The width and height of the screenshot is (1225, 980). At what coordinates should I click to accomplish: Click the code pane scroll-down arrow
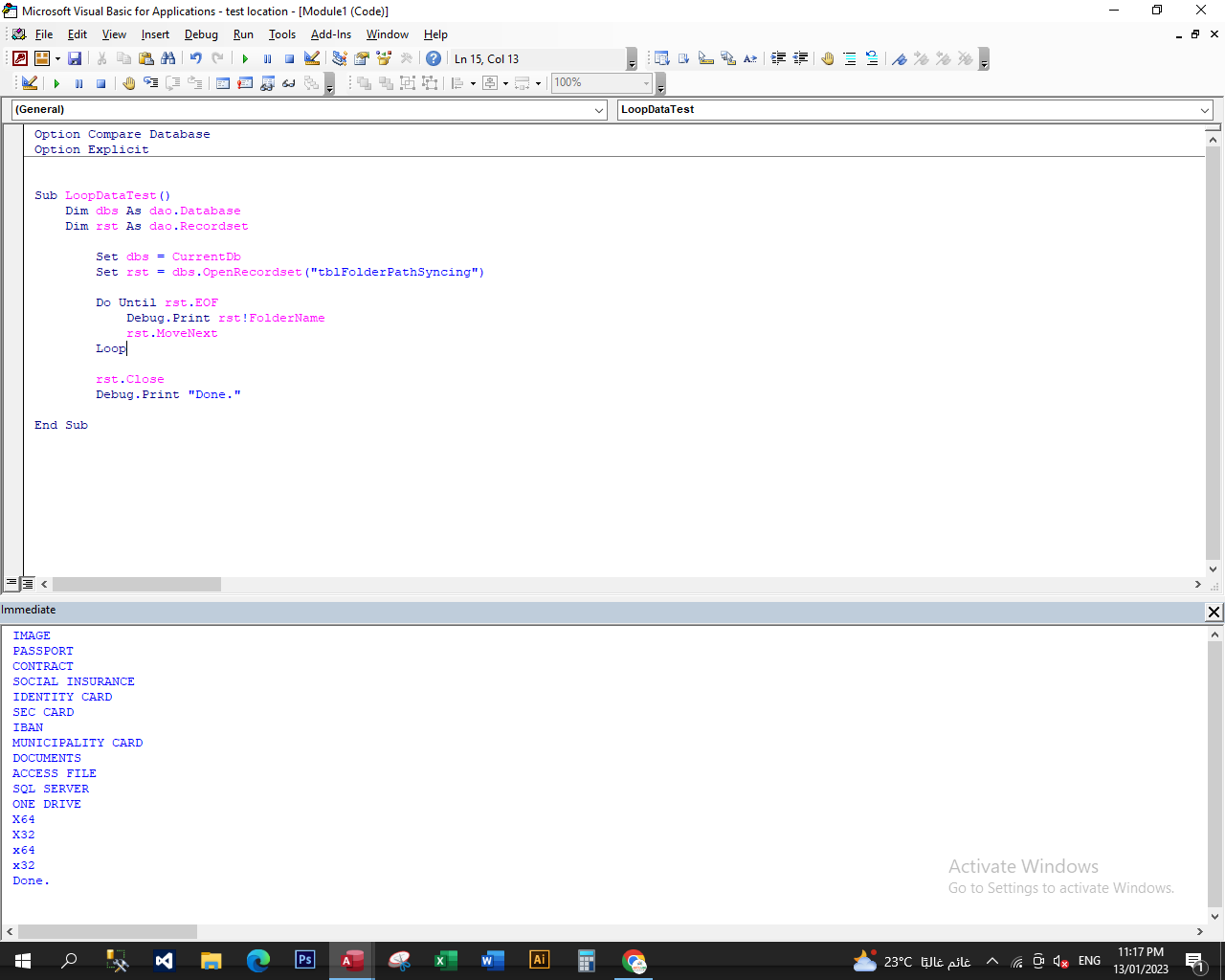[1213, 568]
